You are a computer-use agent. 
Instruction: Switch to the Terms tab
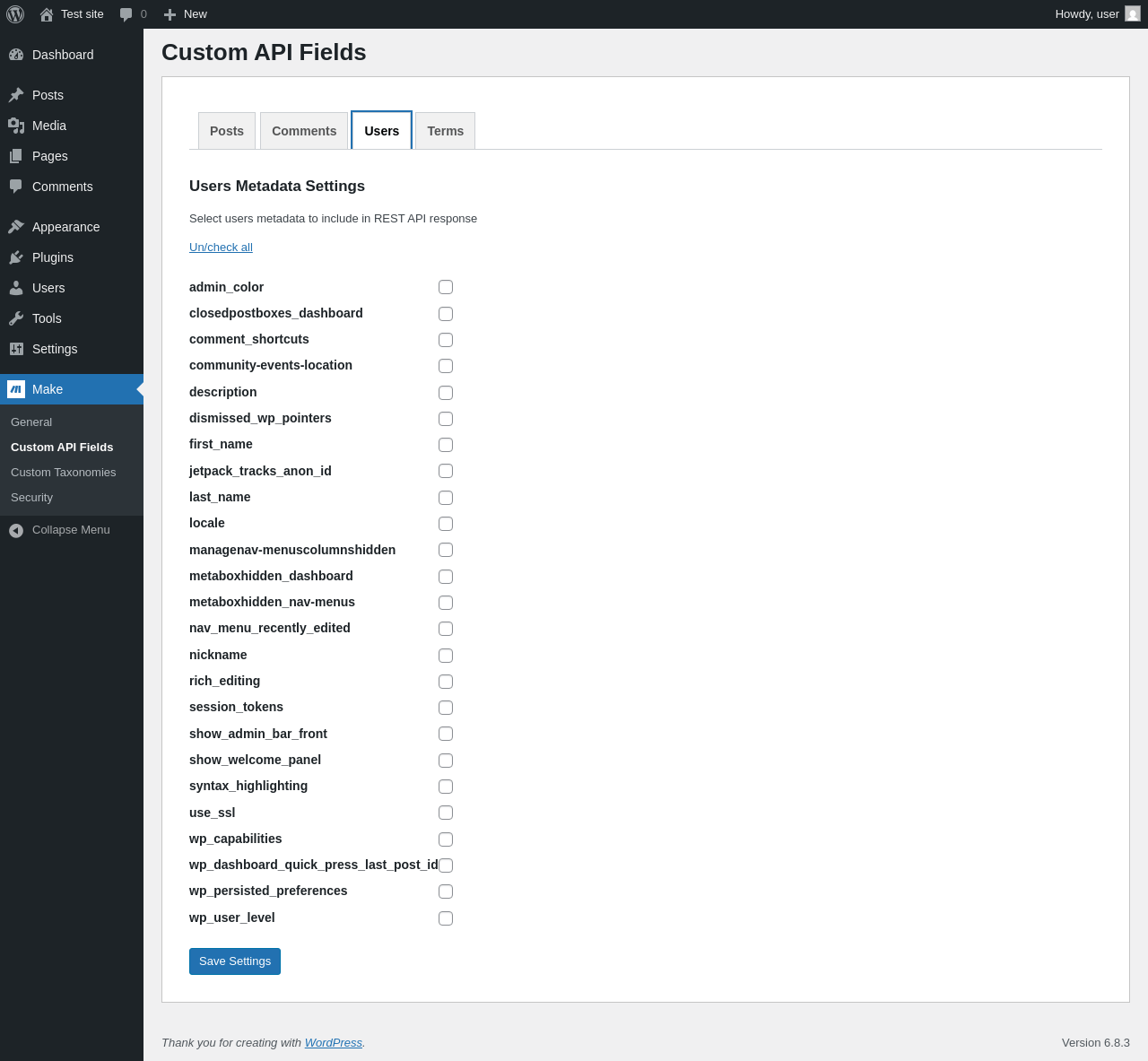coord(445,131)
